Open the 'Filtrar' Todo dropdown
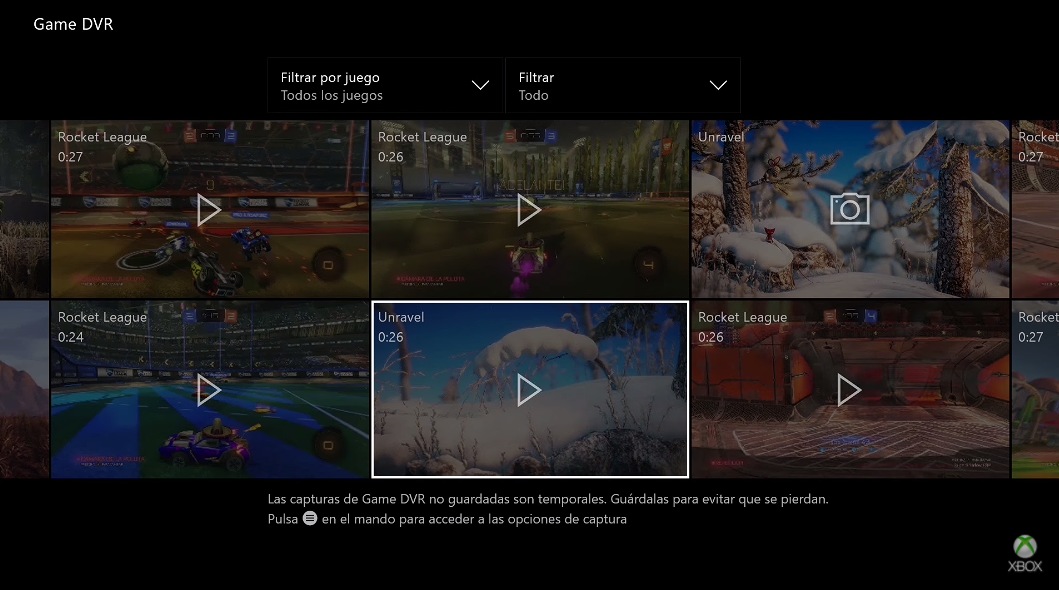 [x=623, y=85]
